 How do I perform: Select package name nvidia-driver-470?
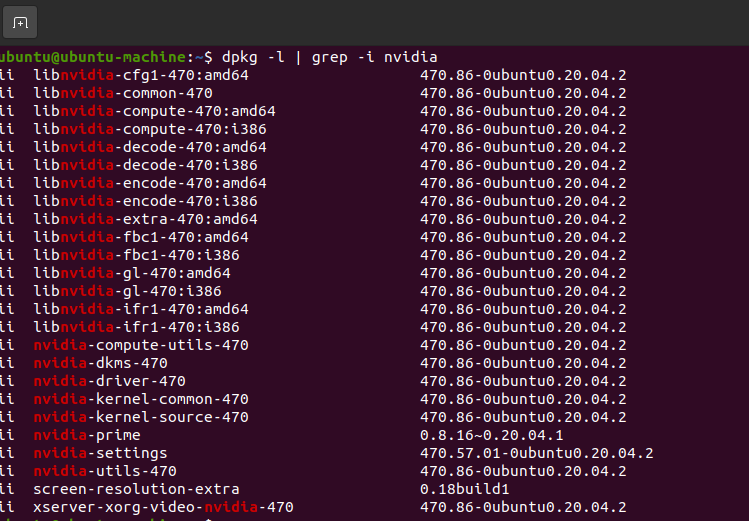point(109,381)
